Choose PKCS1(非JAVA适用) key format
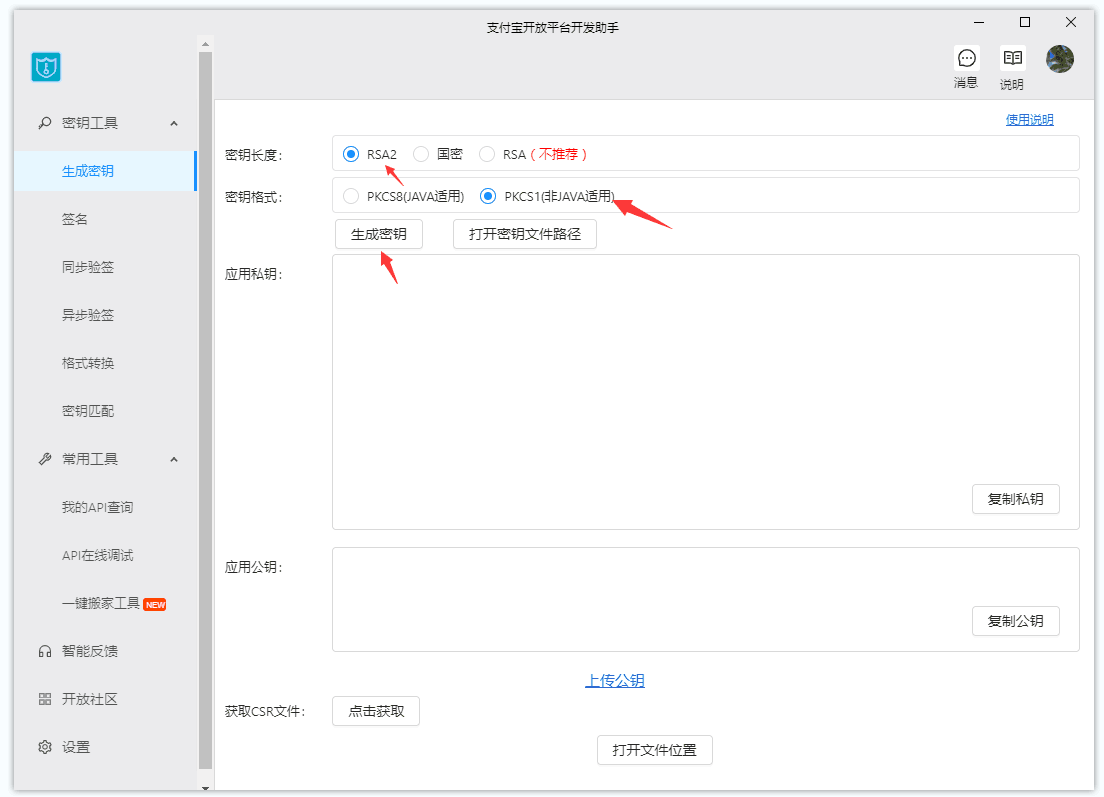The width and height of the screenshot is (1104, 797). click(488, 196)
